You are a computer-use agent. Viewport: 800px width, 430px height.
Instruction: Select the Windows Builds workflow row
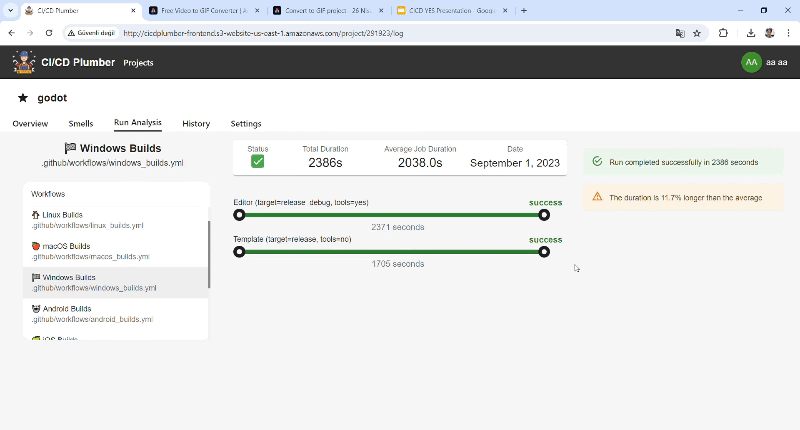115,282
